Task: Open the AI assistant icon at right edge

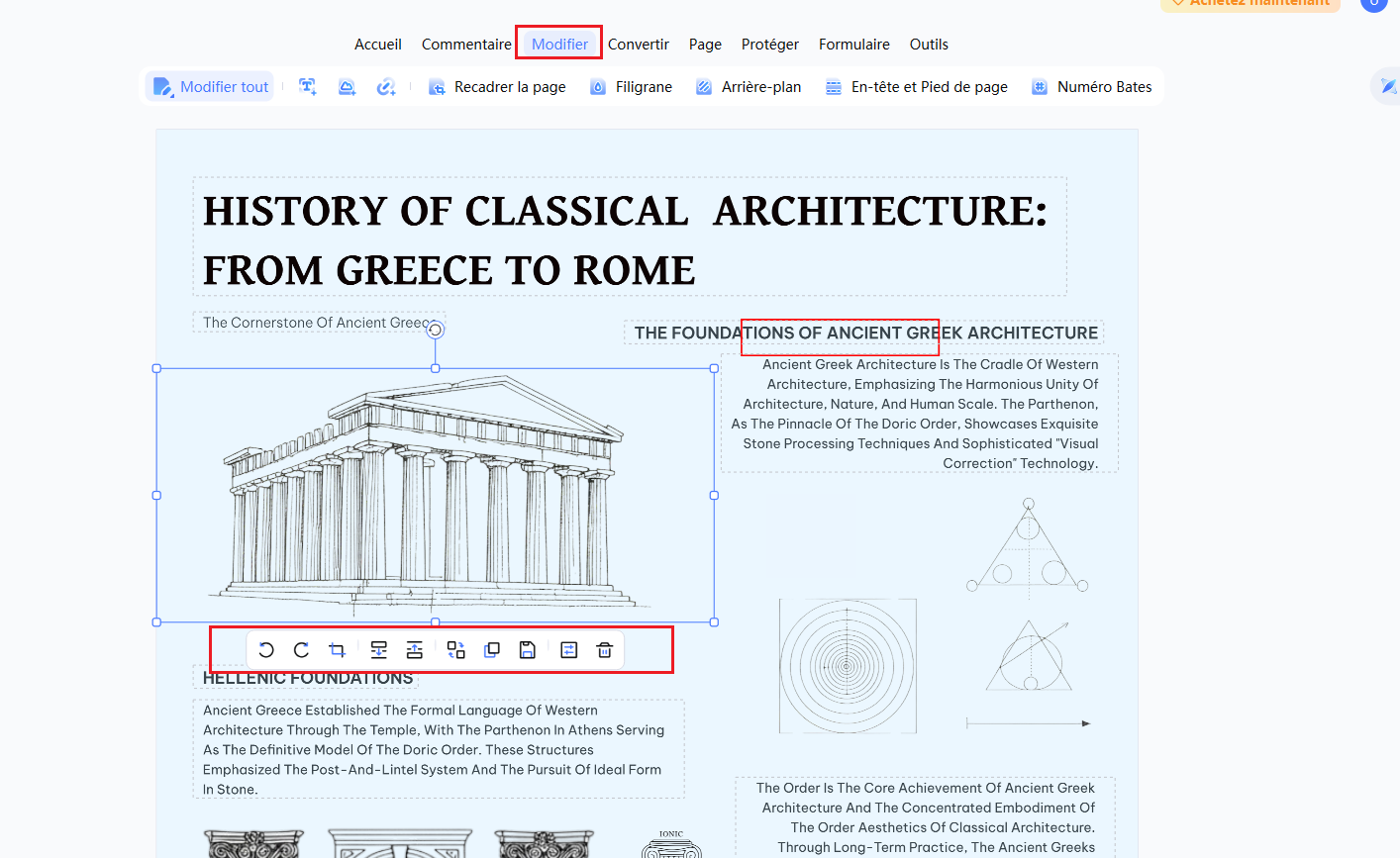Action: click(x=1388, y=87)
